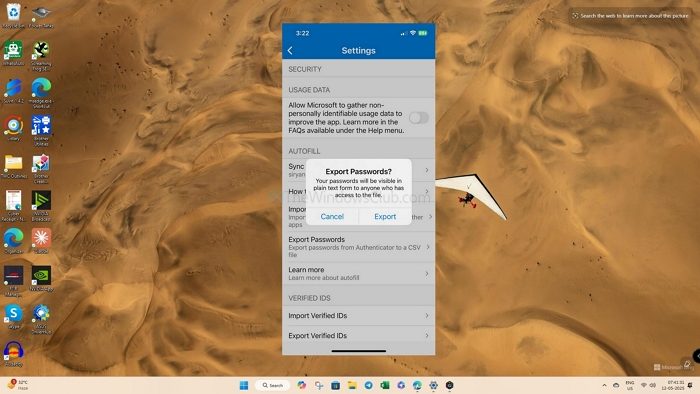Open the Recycle Bin desktop icon
Viewport: 700px width, 394px height.
[x=13, y=16]
